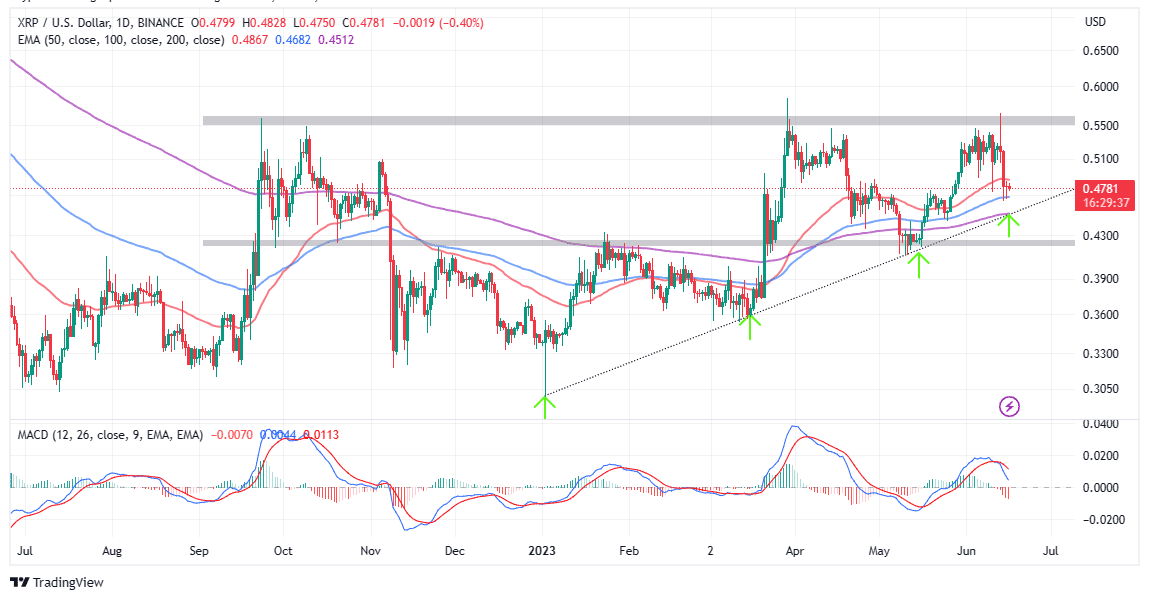This screenshot has width=1149, height=600.
Task: Click the 0.6500 level on the price axis
Action: 1101,51
